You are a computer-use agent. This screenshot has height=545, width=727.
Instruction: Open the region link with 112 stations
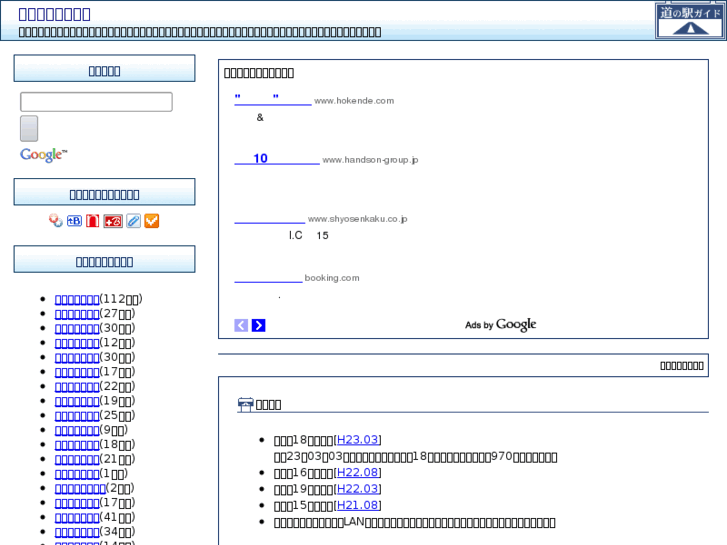(77, 300)
